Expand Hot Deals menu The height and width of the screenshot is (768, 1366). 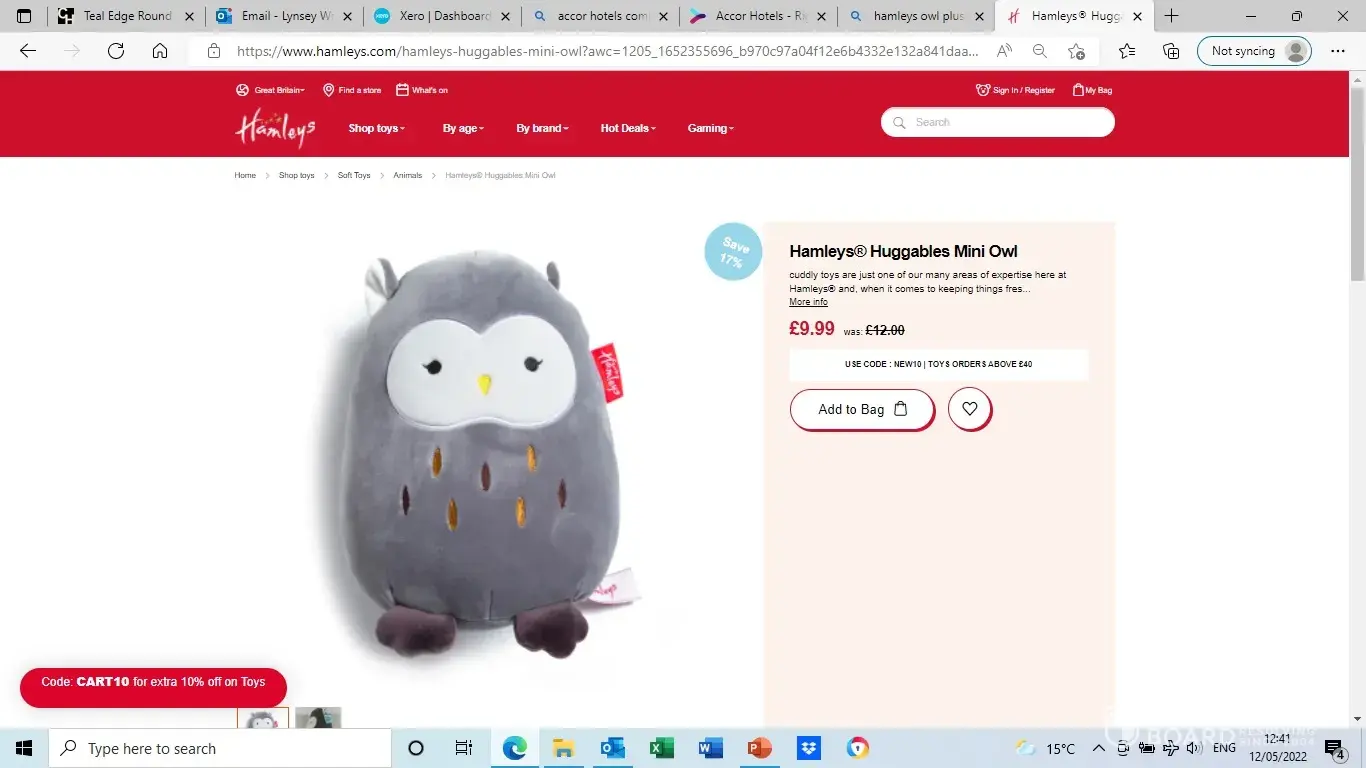628,128
